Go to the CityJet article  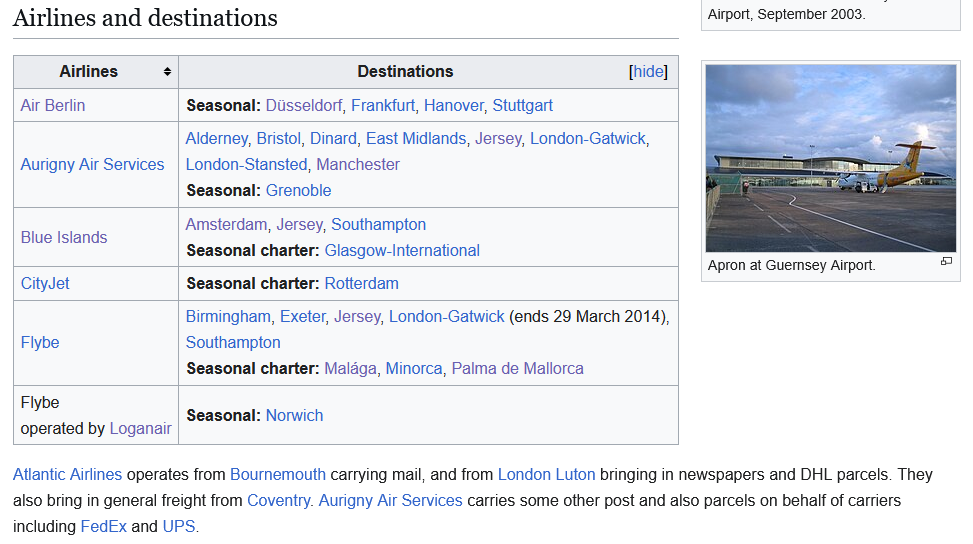pos(45,283)
